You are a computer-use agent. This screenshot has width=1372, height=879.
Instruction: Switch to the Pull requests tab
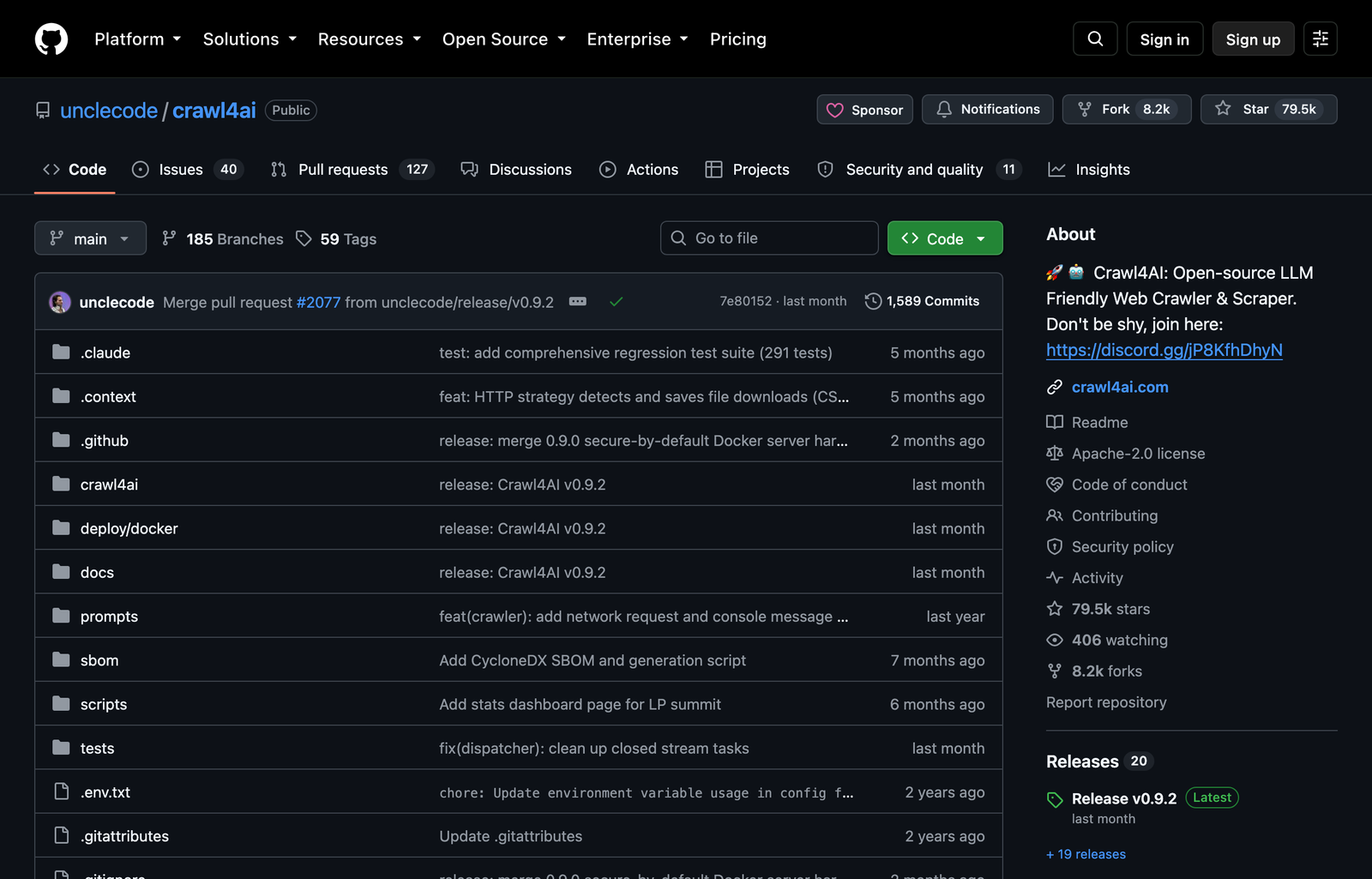352,170
